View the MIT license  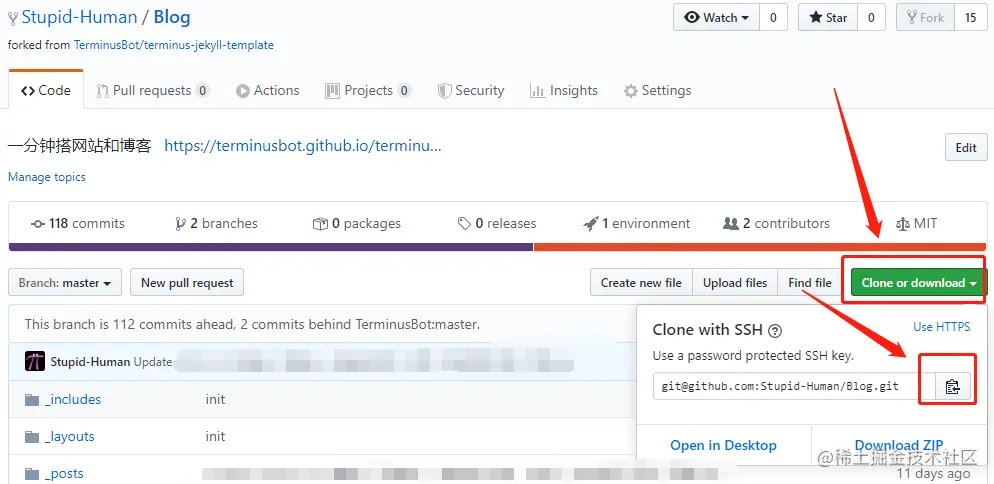coord(916,223)
